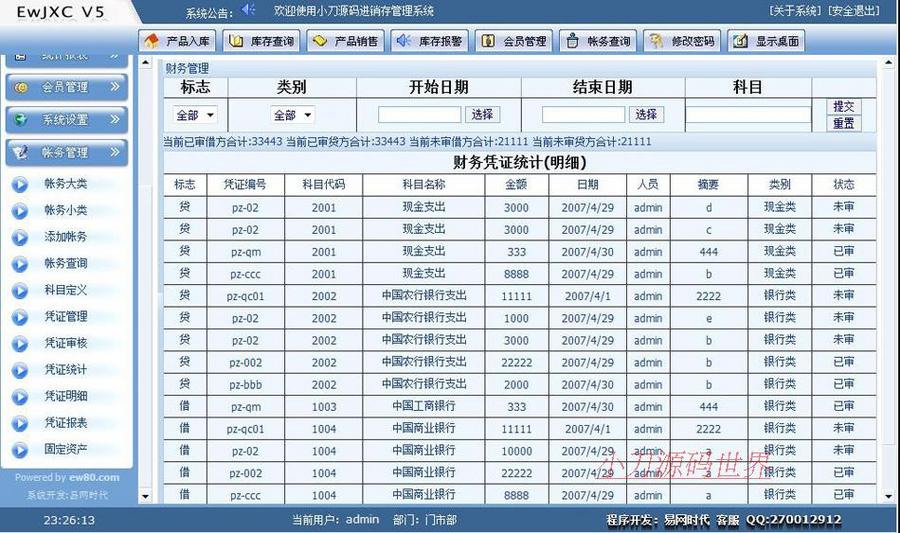Go to 科目定义 in the sidebar
Image resolution: width=900 pixels, height=533 pixels.
pyautogui.click(x=66, y=290)
